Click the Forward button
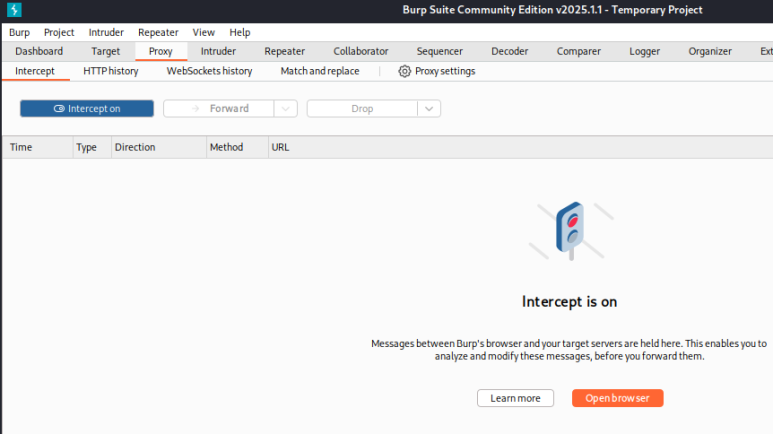The image size is (773, 434). pos(219,108)
